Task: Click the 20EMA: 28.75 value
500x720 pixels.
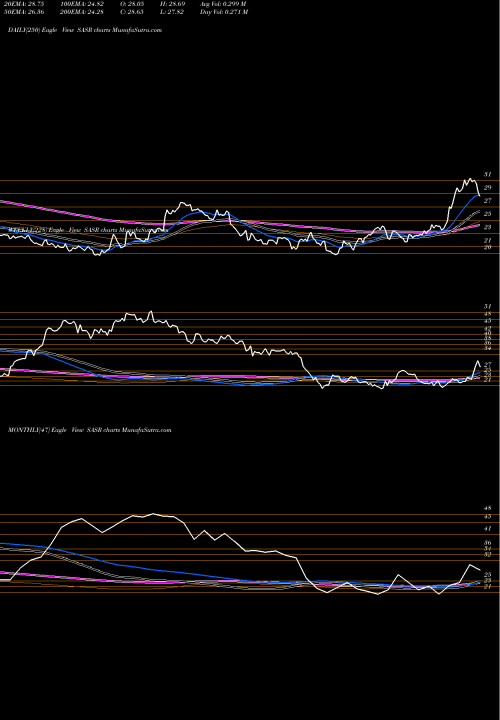Action: coord(23,4)
